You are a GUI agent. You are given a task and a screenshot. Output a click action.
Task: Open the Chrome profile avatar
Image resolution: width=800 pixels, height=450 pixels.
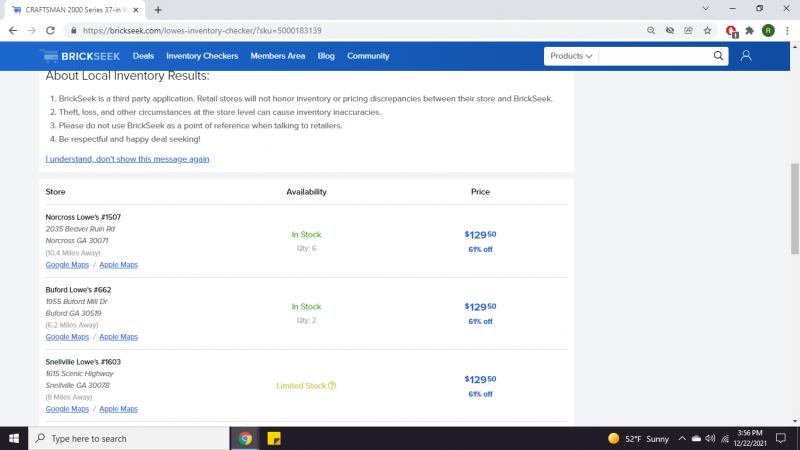(768, 31)
